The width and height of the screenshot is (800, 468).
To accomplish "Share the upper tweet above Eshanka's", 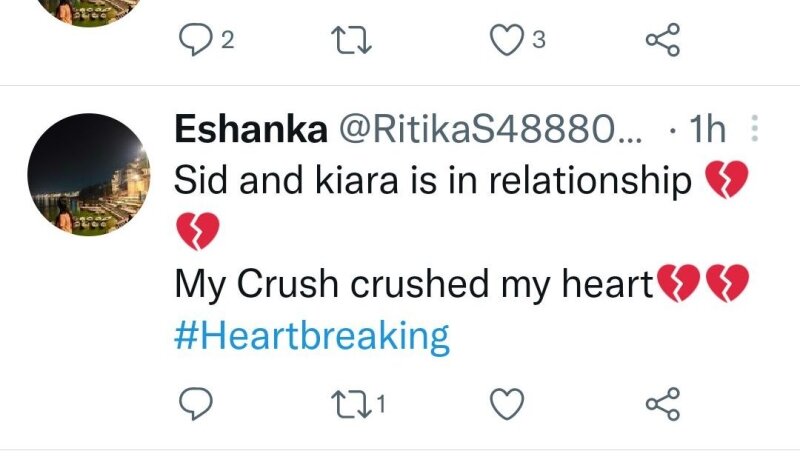I will tap(662, 40).
